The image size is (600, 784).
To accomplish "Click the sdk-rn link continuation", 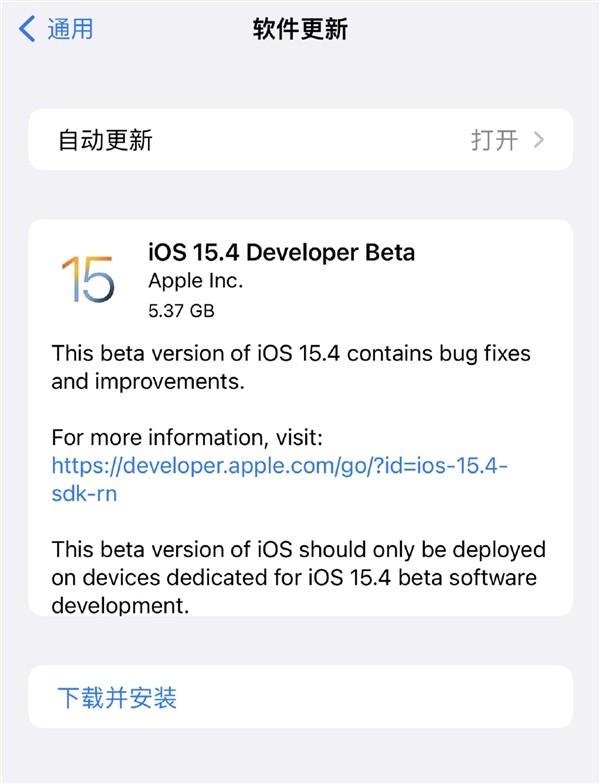I will [x=84, y=494].
